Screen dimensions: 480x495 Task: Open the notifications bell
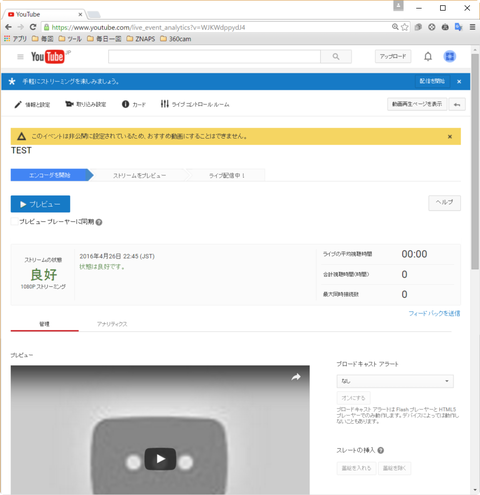428,57
